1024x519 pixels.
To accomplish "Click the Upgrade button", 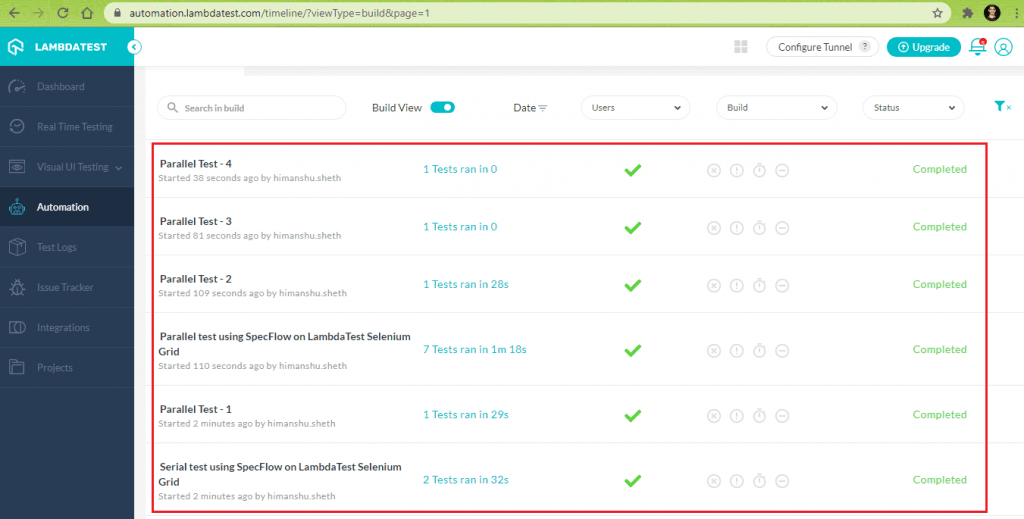I will pyautogui.click(x=923, y=47).
